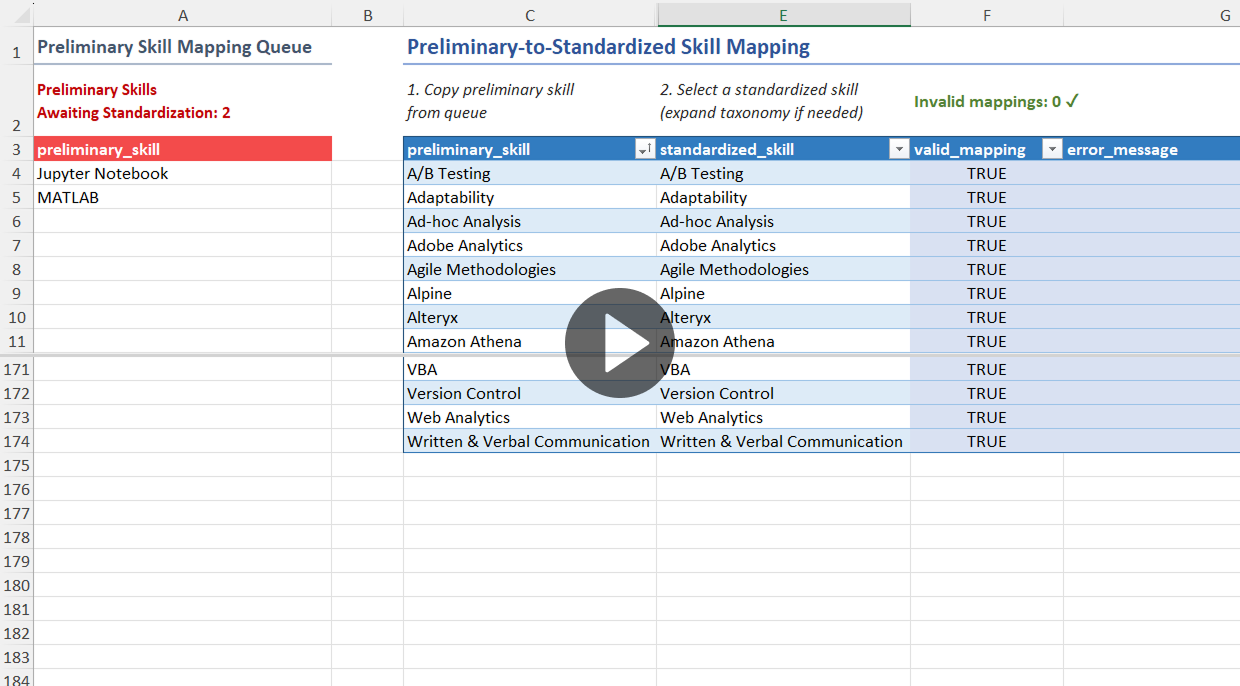The height and width of the screenshot is (686, 1240).
Task: Click Alpine in the standardized_skill column
Action: coord(783,294)
